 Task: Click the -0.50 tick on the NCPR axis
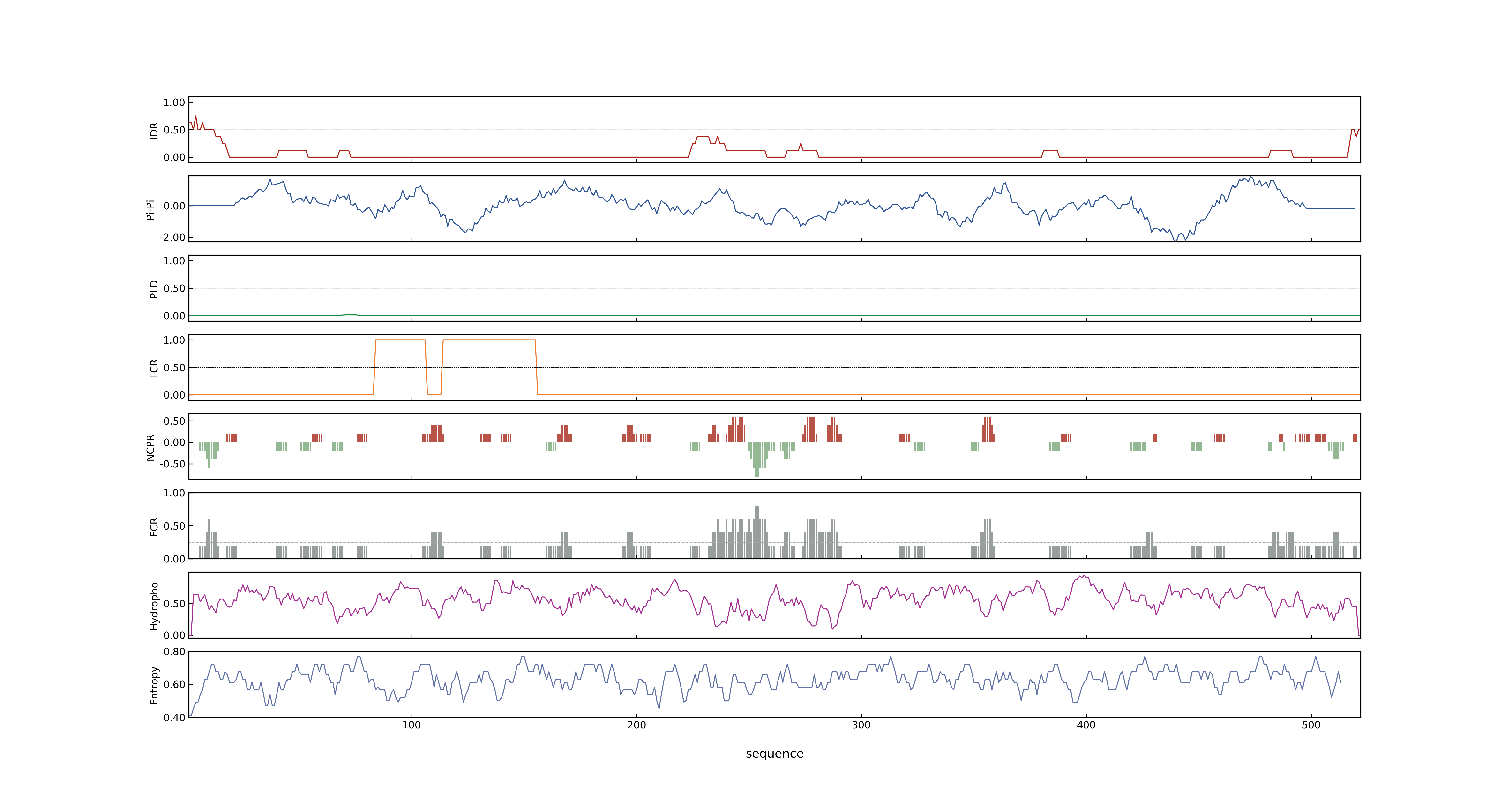click(x=172, y=464)
